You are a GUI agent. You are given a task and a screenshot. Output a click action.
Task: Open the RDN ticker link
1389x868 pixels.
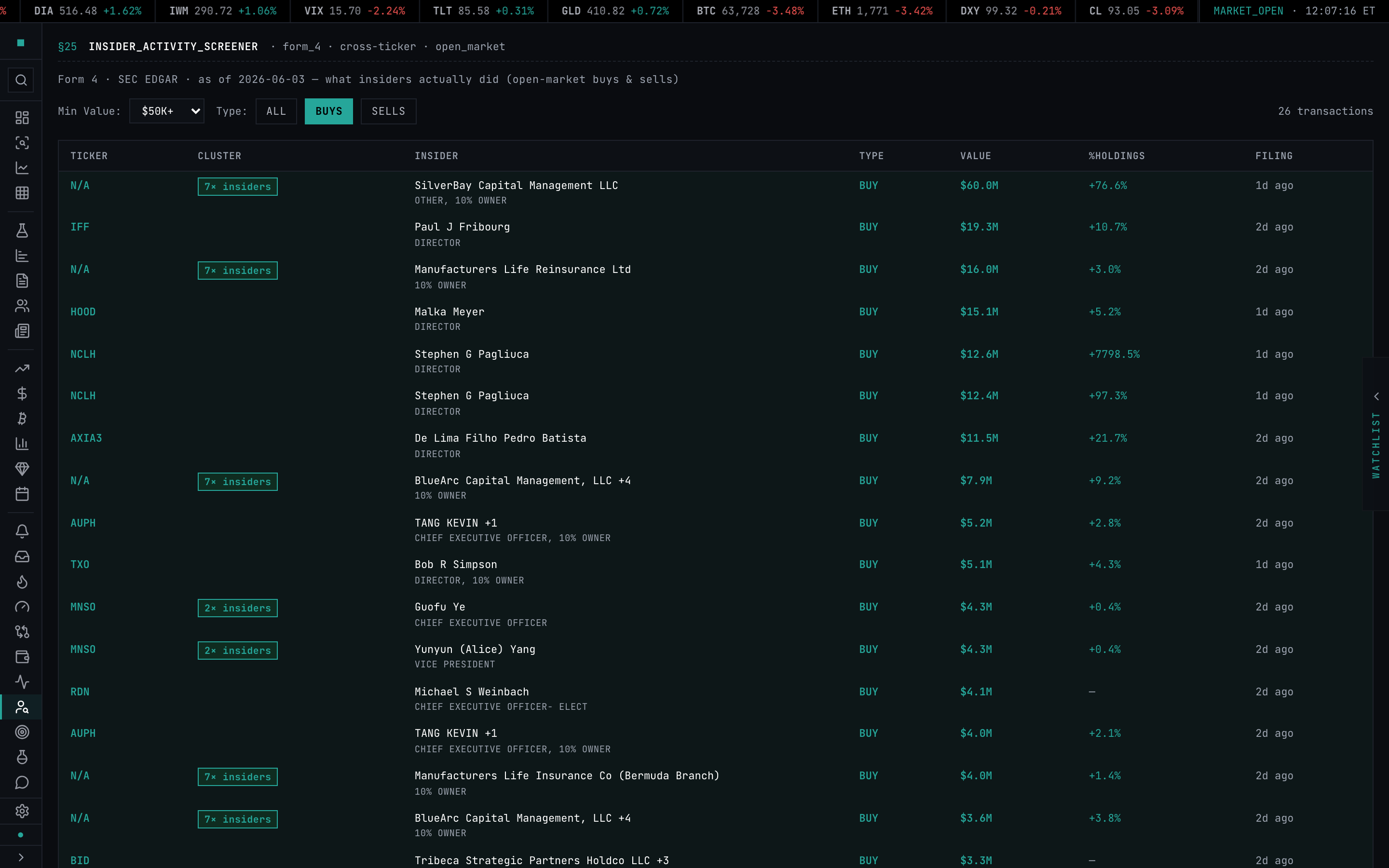point(80,692)
